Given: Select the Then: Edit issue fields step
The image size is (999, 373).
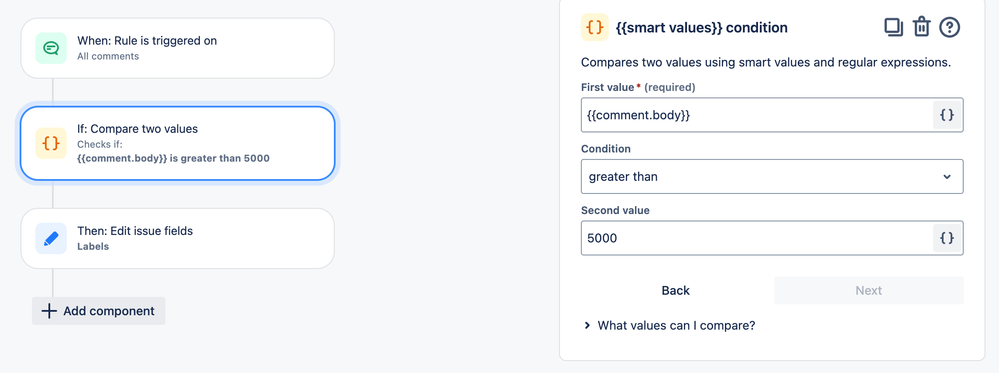Looking at the screenshot, I should 178,238.
